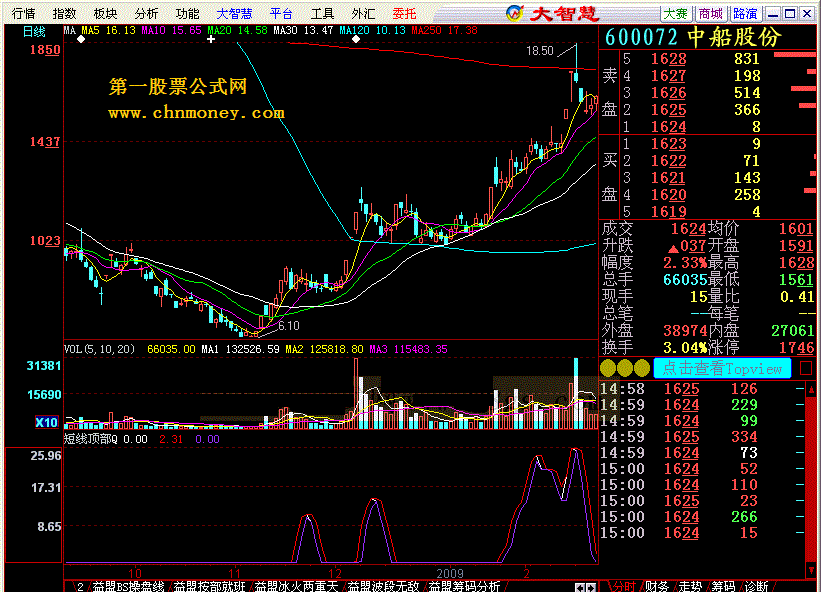Open the 工具 menu
821x592 pixels.
click(x=322, y=14)
